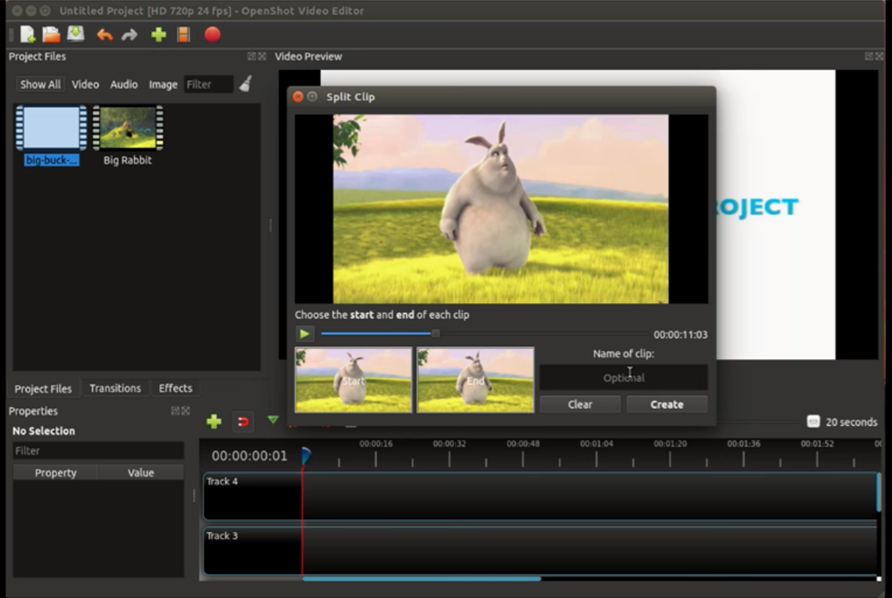This screenshot has width=892, height=598.
Task: Click the End thumbnail button
Action: pos(476,380)
